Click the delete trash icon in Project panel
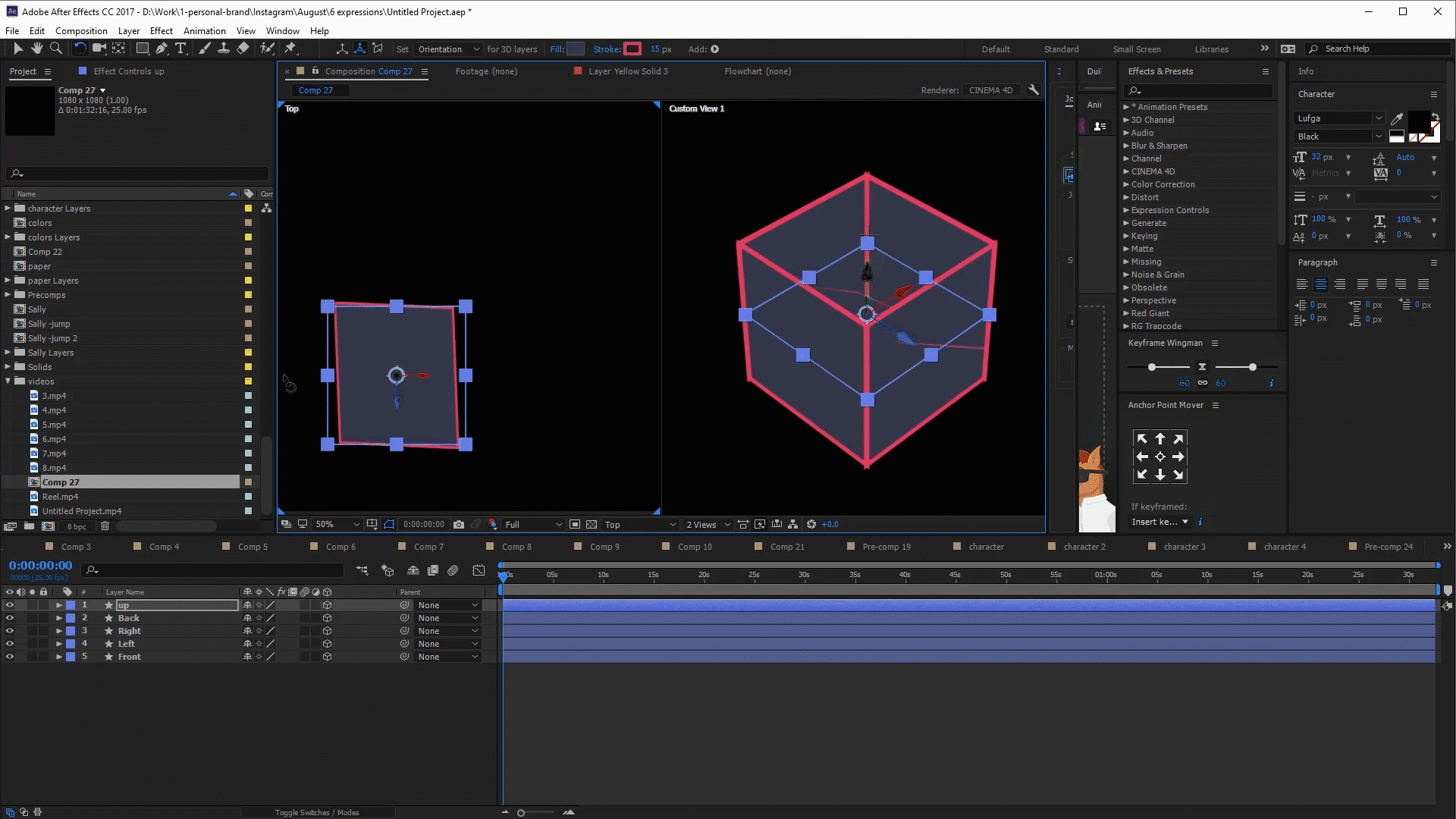1456x819 pixels. tap(105, 526)
